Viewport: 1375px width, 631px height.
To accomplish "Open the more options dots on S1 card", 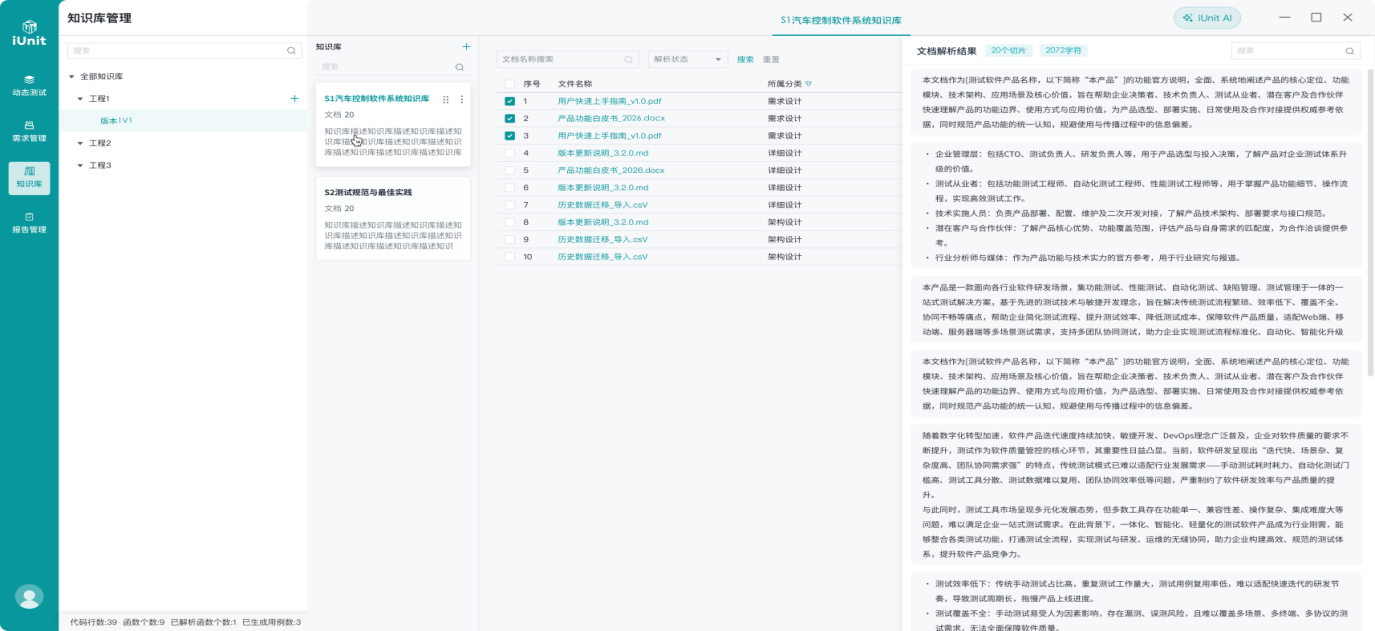I will [461, 99].
